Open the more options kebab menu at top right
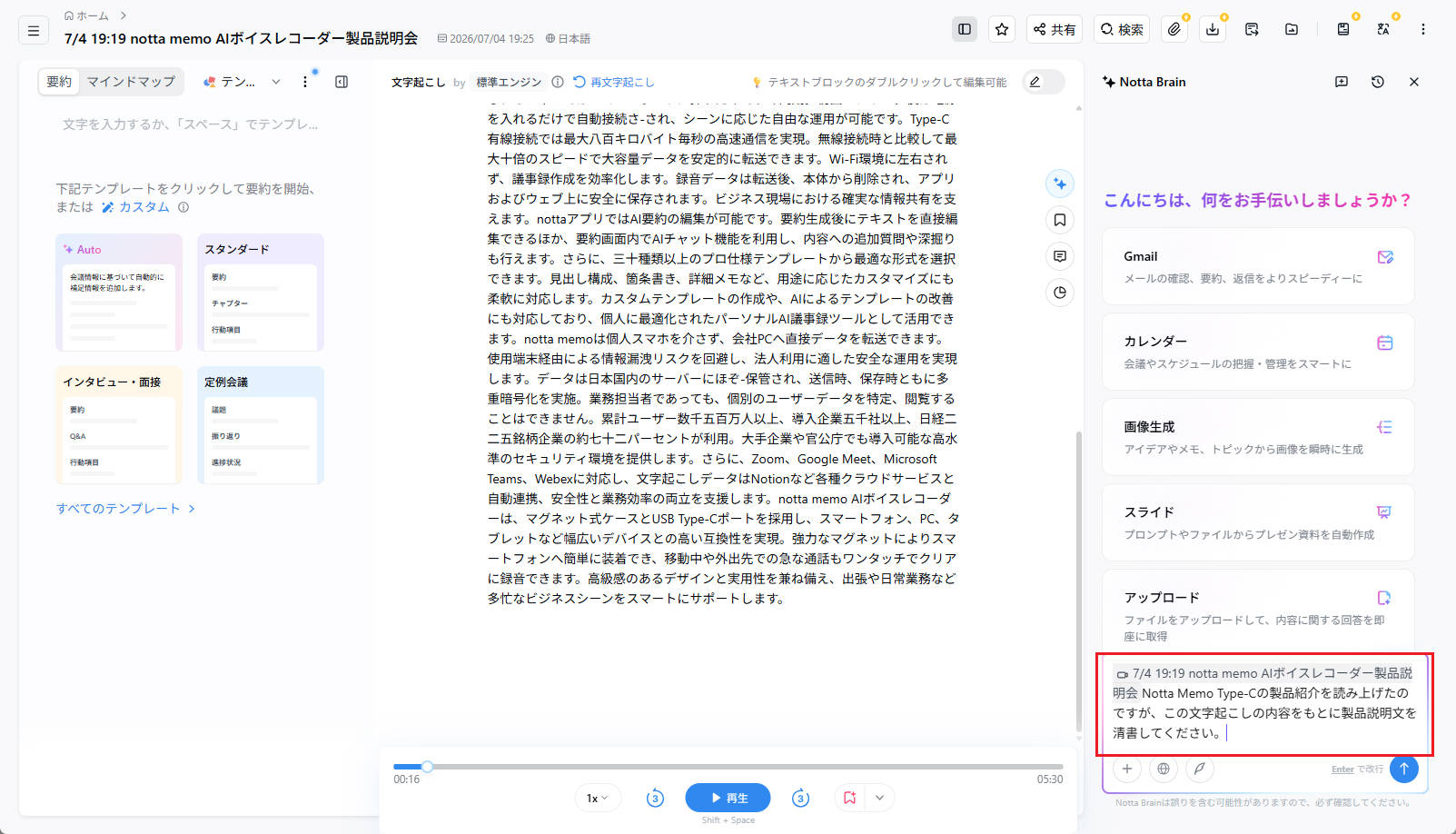 (1423, 29)
